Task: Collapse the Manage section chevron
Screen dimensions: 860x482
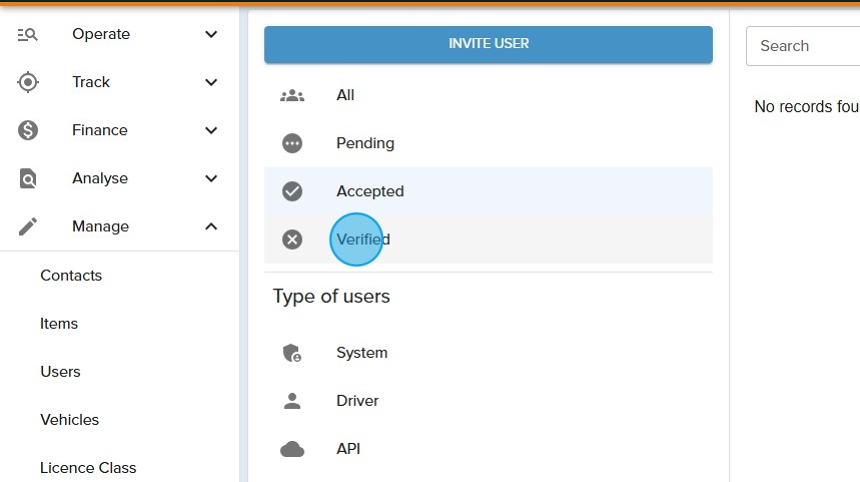Action: tap(211, 227)
